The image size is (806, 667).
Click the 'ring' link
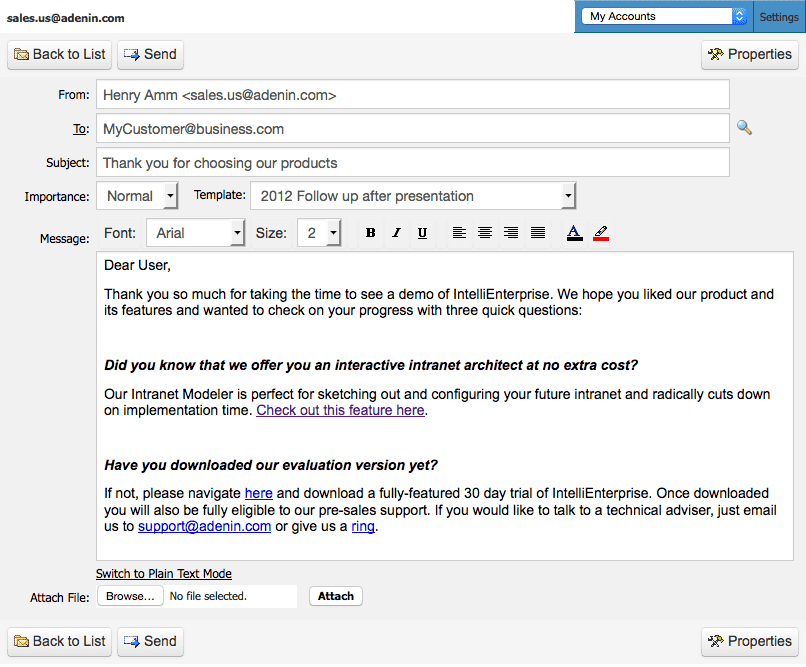(363, 526)
